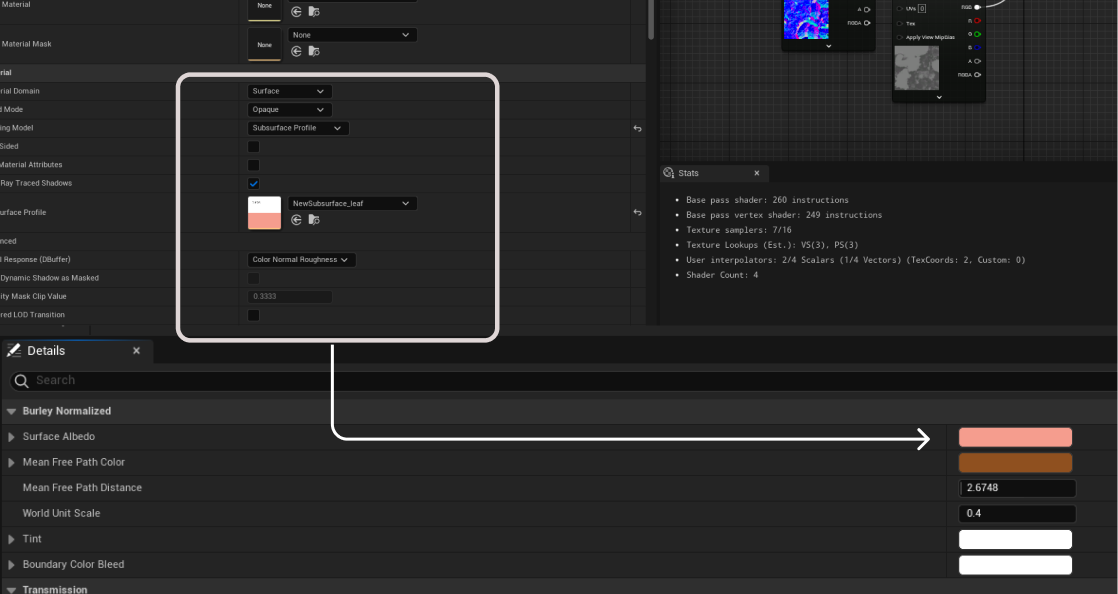Viewport: 1118px width, 594px height.
Task: Open the Material Domain dropdown
Action: 289,91
